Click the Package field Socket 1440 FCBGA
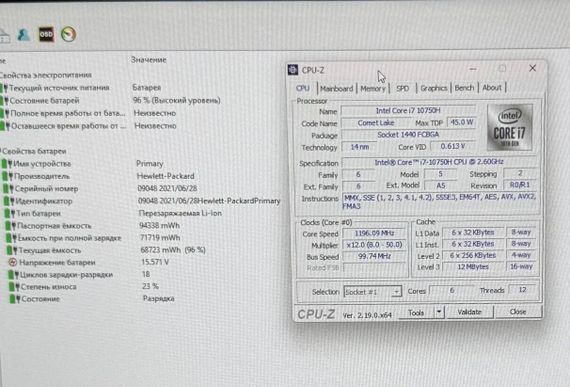Screen dimensions: 570x387 tap(408, 135)
